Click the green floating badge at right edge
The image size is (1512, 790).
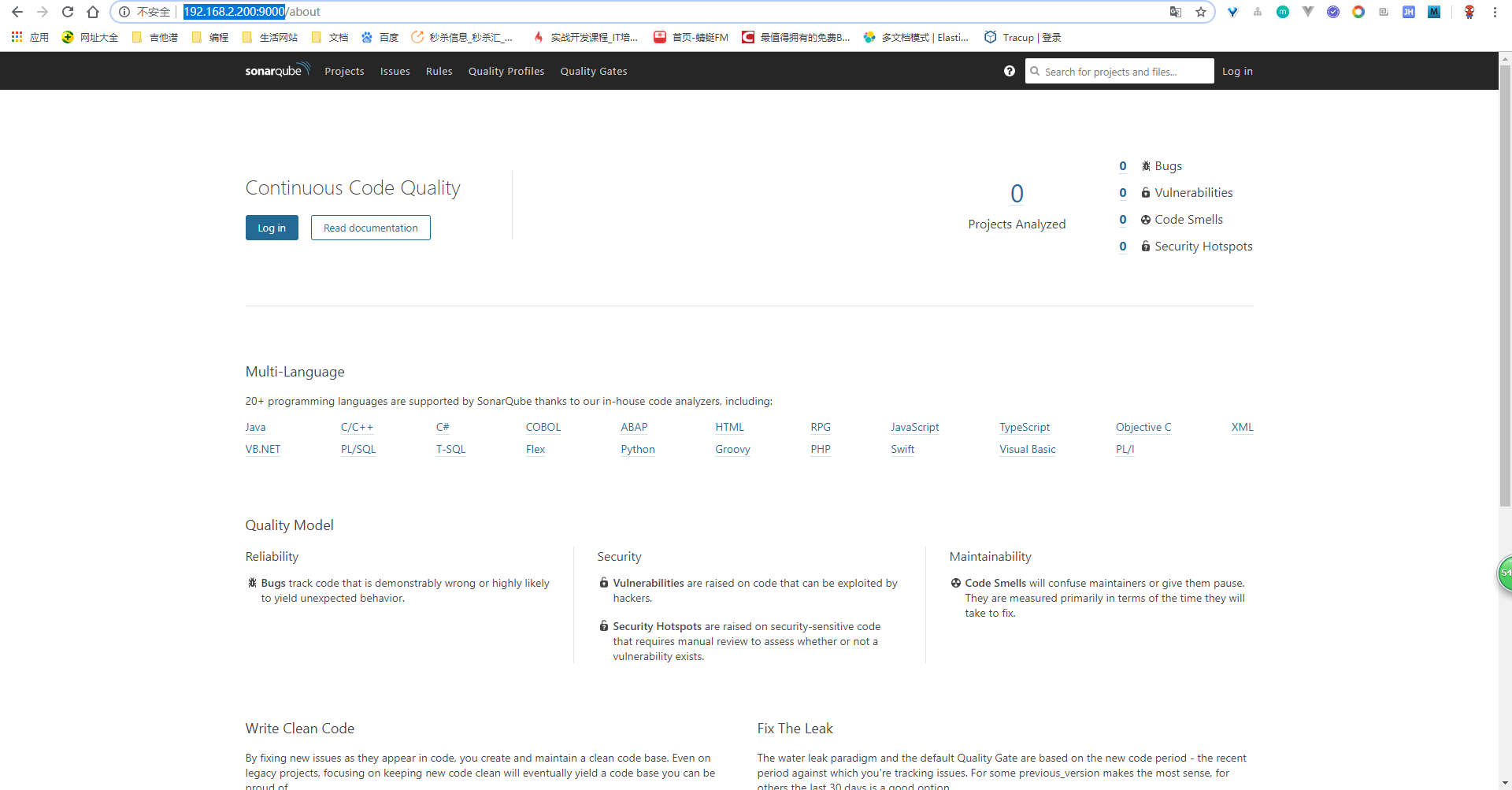1504,573
